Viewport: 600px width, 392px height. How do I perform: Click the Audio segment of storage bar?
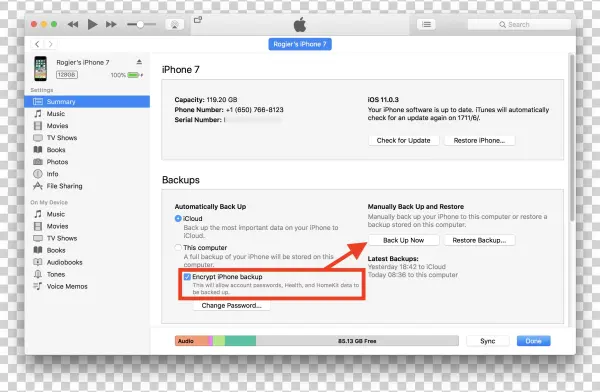pyautogui.click(x=192, y=341)
